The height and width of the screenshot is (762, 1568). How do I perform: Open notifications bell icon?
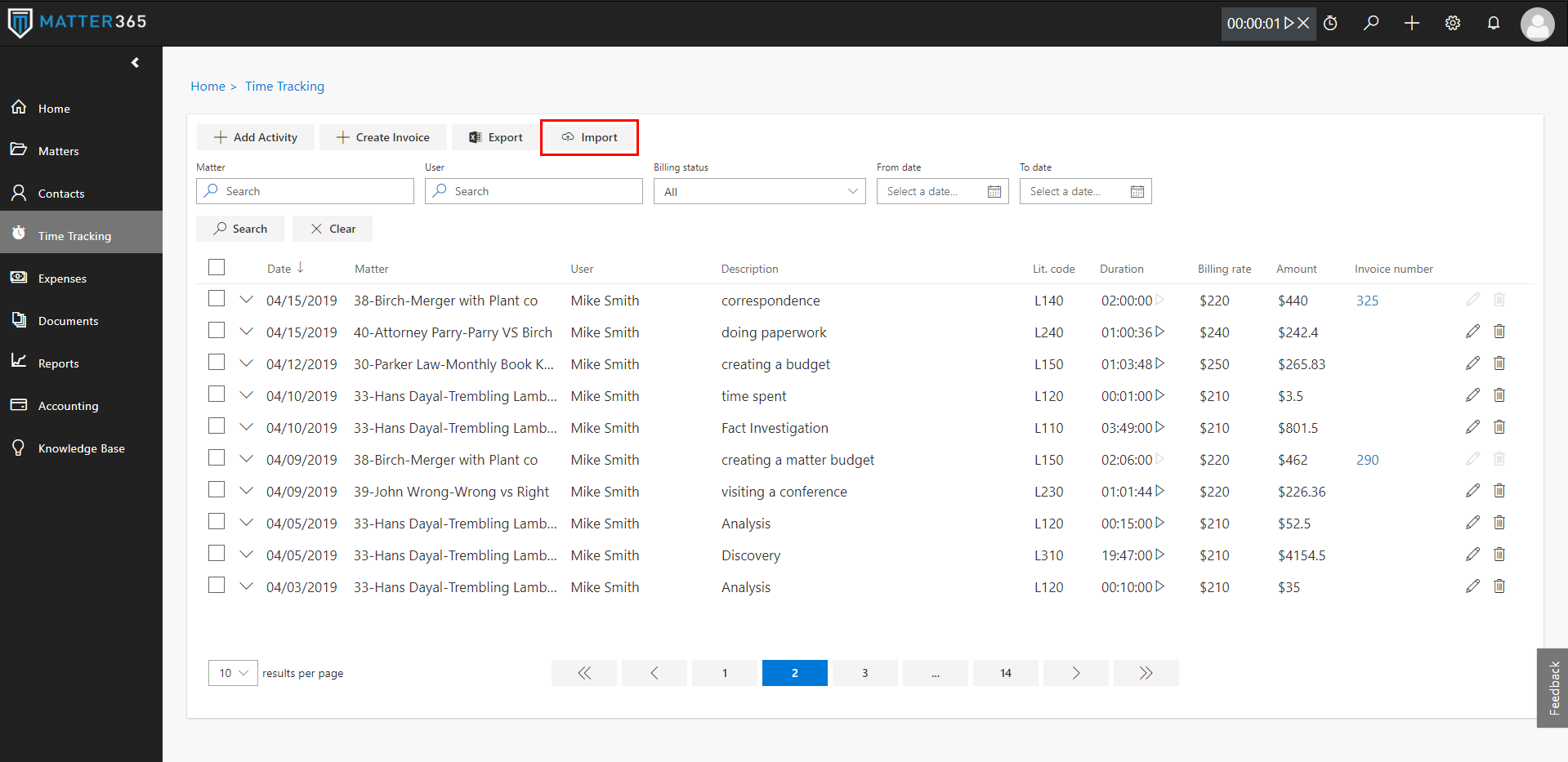pos(1493,24)
